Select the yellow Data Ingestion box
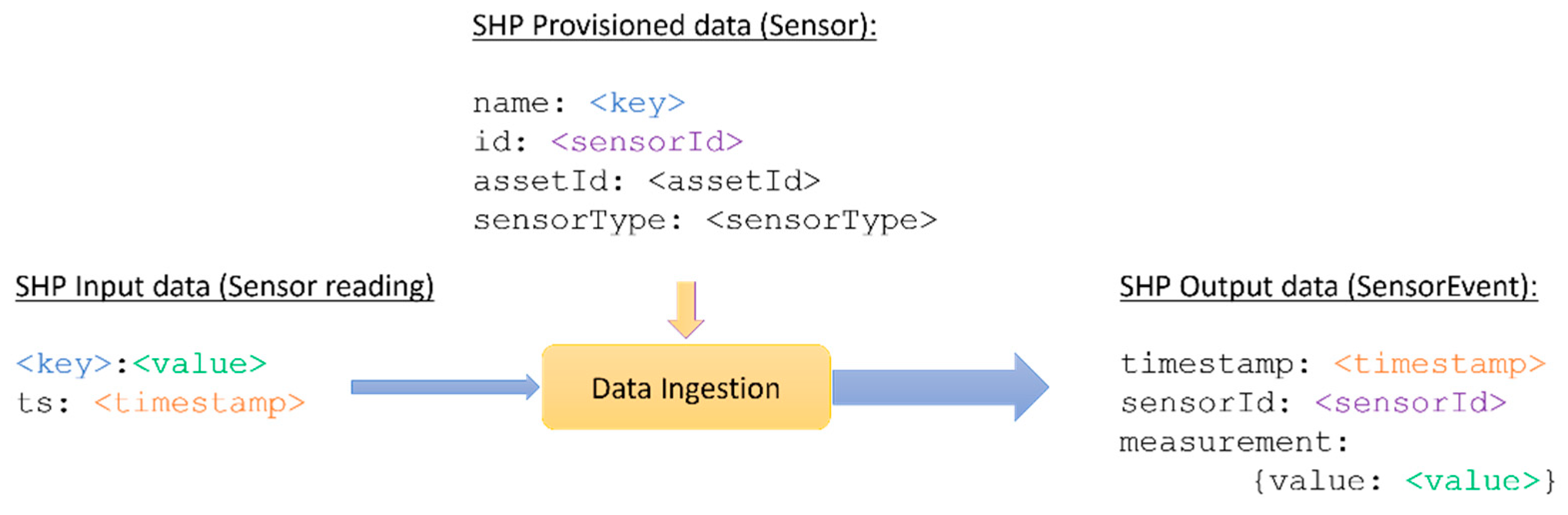 coord(686,388)
